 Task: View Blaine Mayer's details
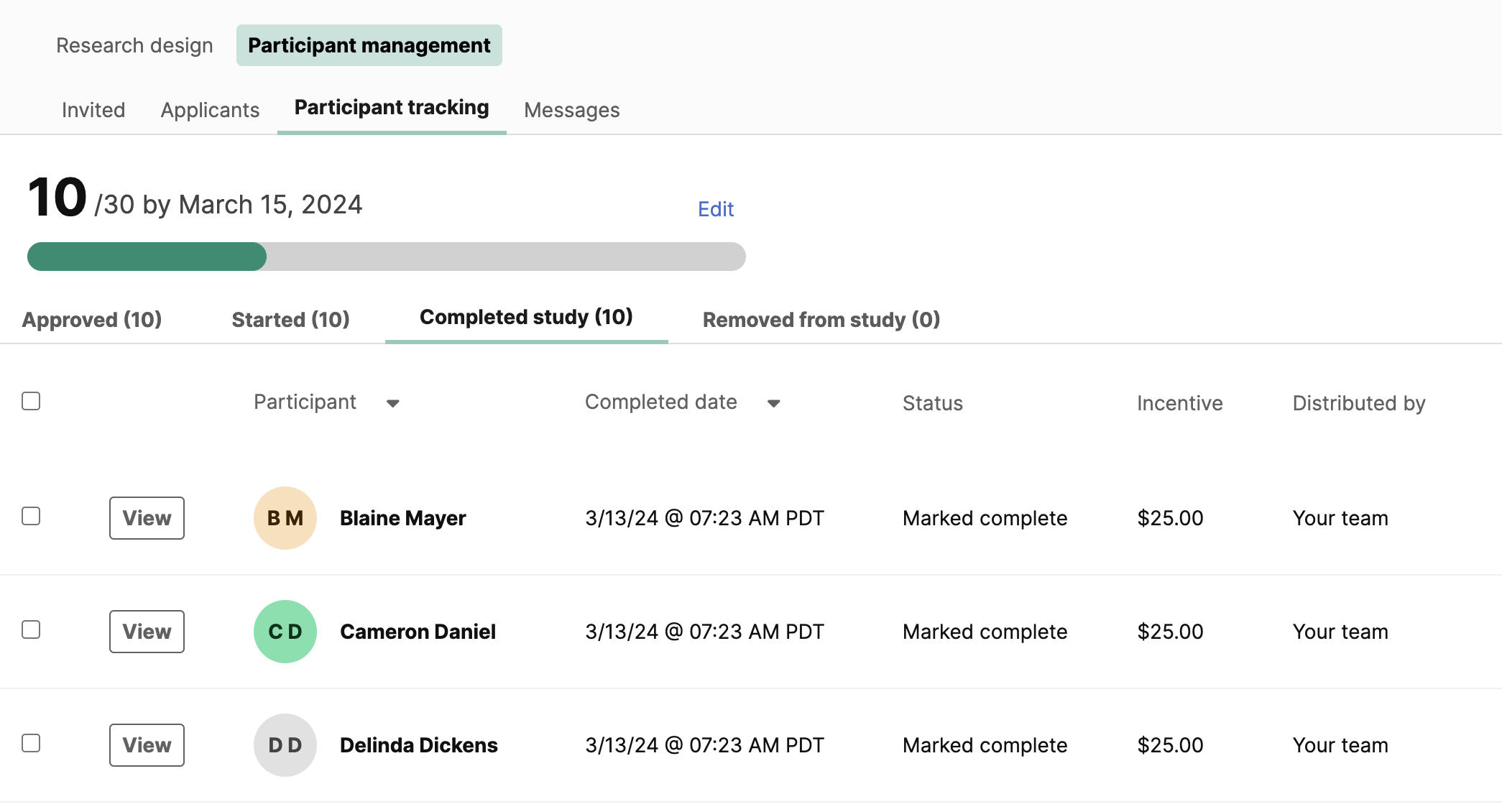pos(147,518)
